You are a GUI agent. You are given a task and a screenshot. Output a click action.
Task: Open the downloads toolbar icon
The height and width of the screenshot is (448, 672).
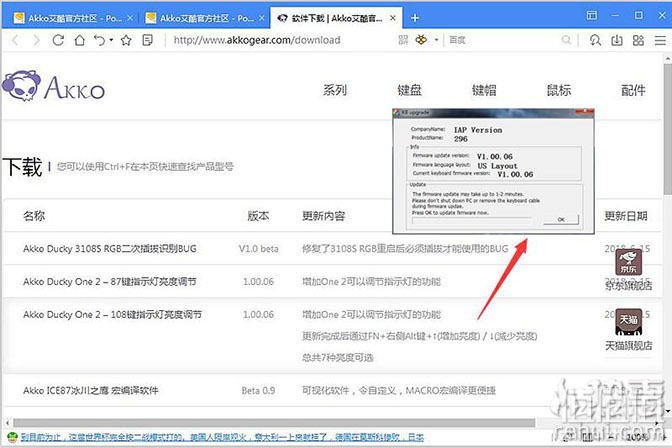click(617, 40)
